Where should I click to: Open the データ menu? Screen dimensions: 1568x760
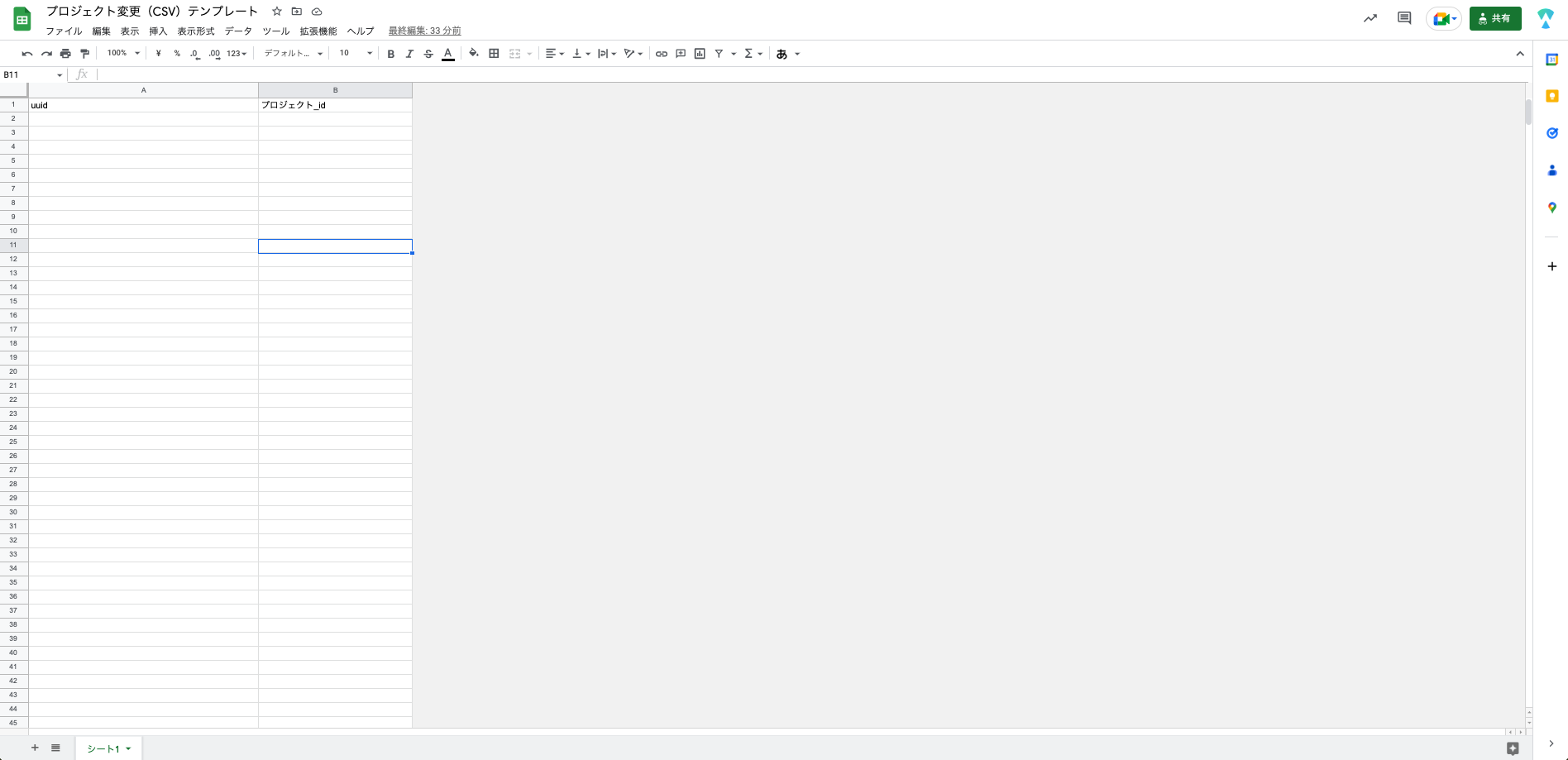point(238,31)
